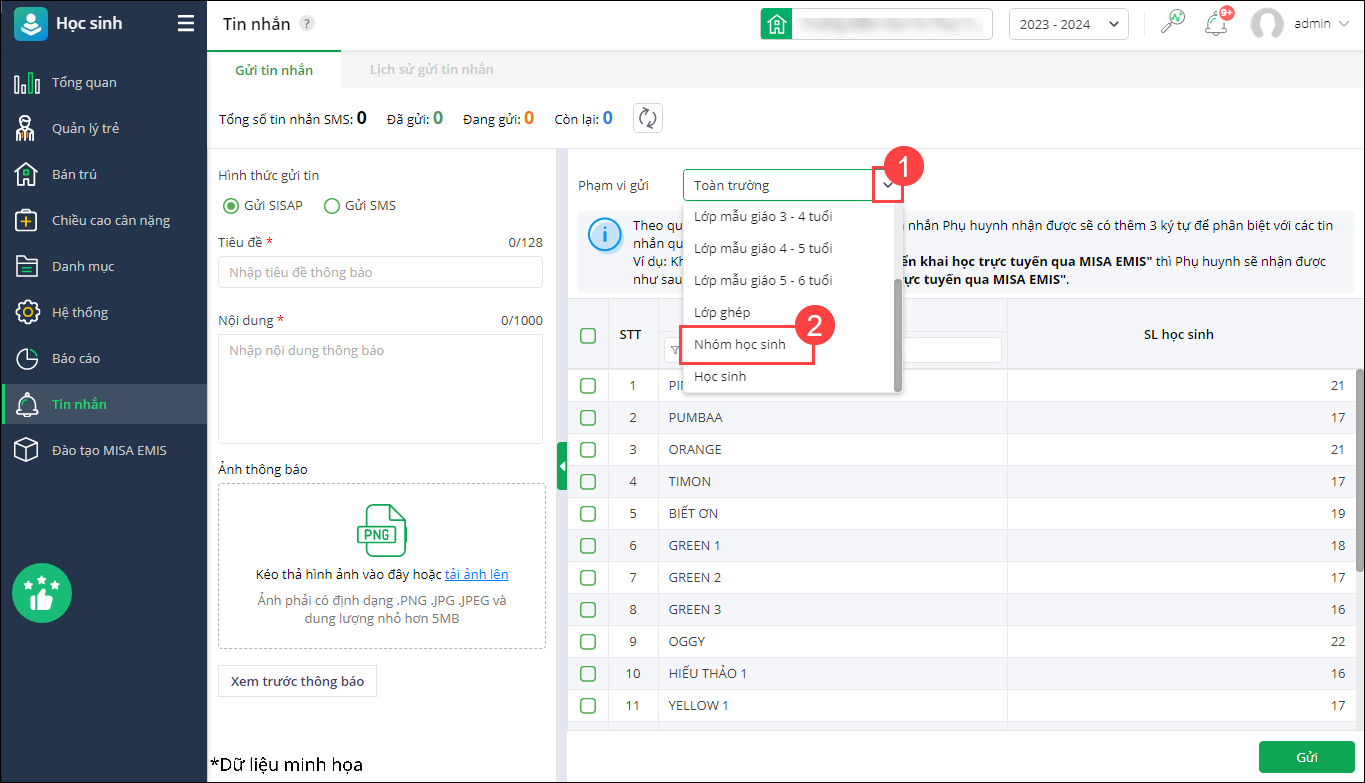Click the Phạm vi gửi dropdown arrow
The height and width of the screenshot is (783, 1365).
pyautogui.click(x=888, y=185)
